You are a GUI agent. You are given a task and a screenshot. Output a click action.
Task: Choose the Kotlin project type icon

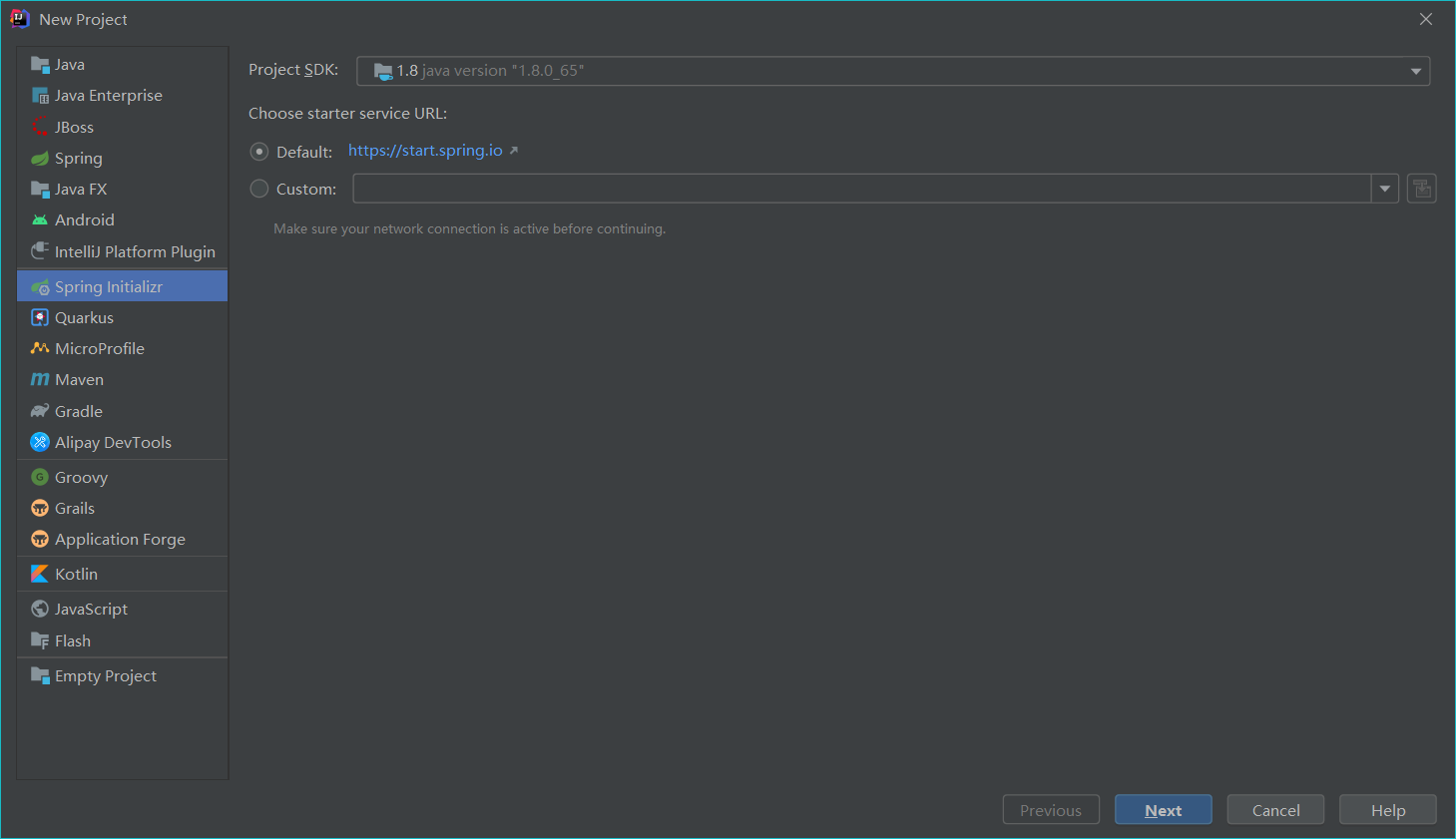41,574
